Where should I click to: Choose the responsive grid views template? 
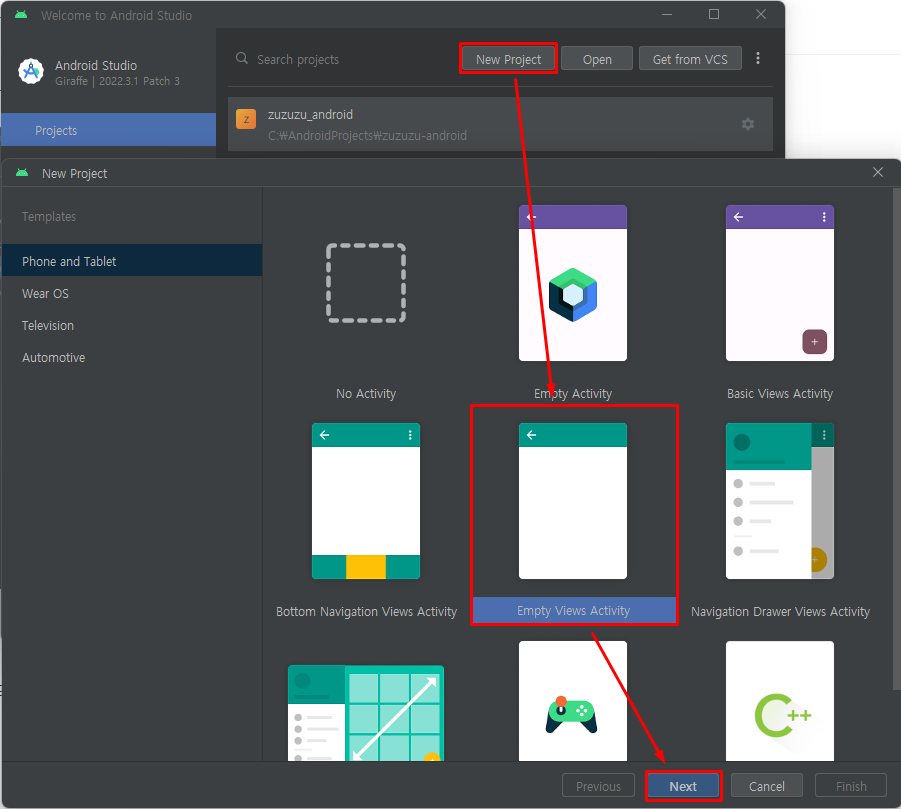366,713
